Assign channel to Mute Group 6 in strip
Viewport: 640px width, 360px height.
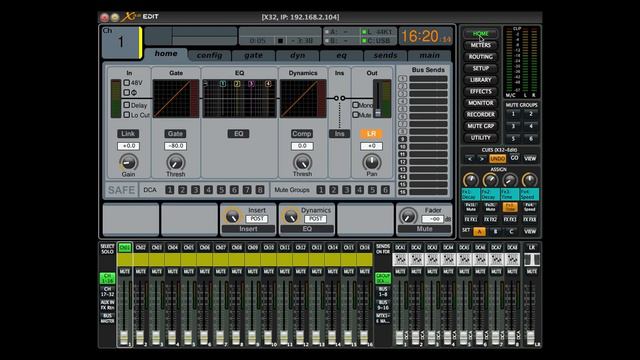[x=385, y=190]
